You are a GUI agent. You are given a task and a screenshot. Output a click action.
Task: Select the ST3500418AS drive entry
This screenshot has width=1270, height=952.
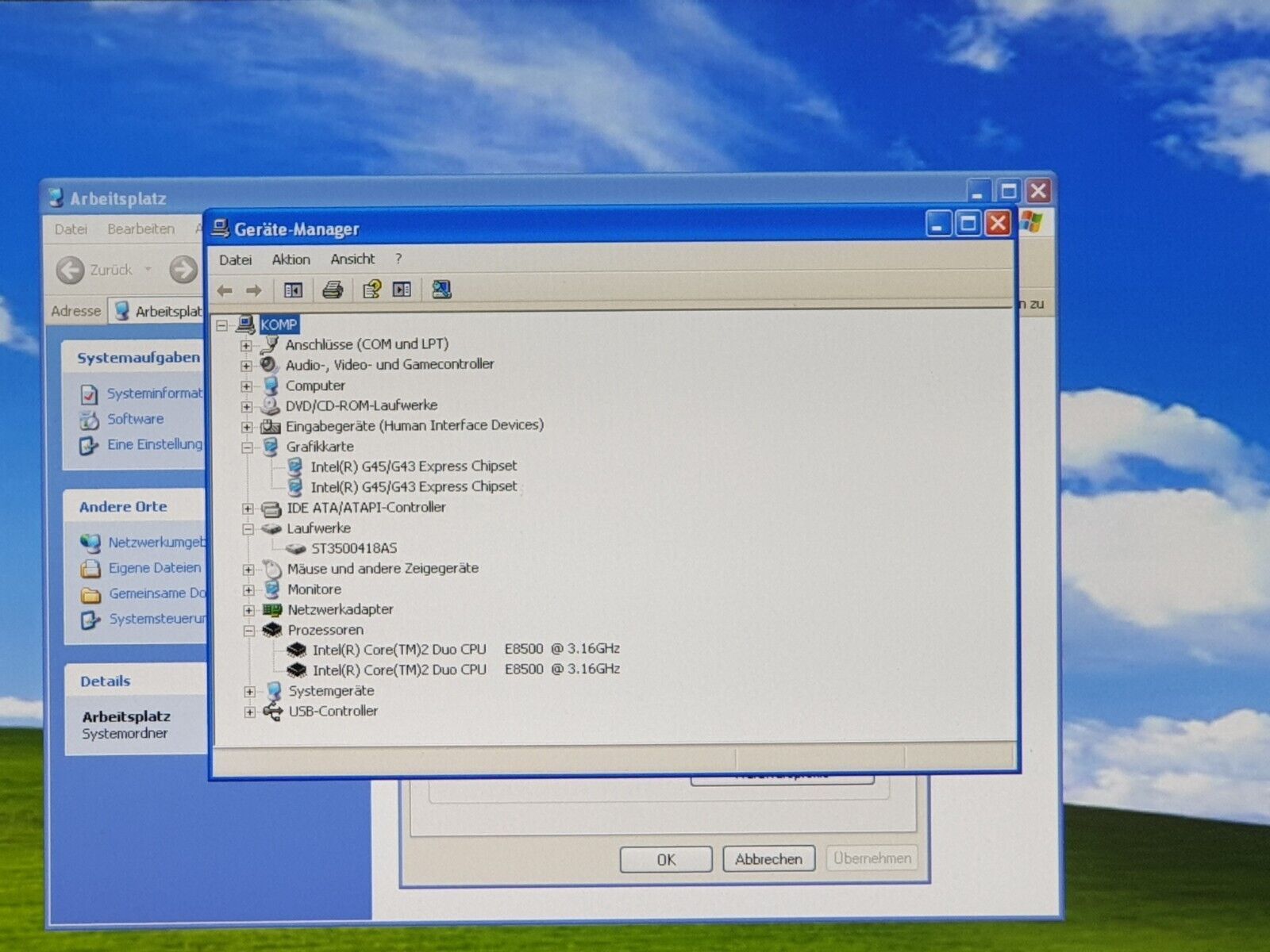click(x=353, y=548)
